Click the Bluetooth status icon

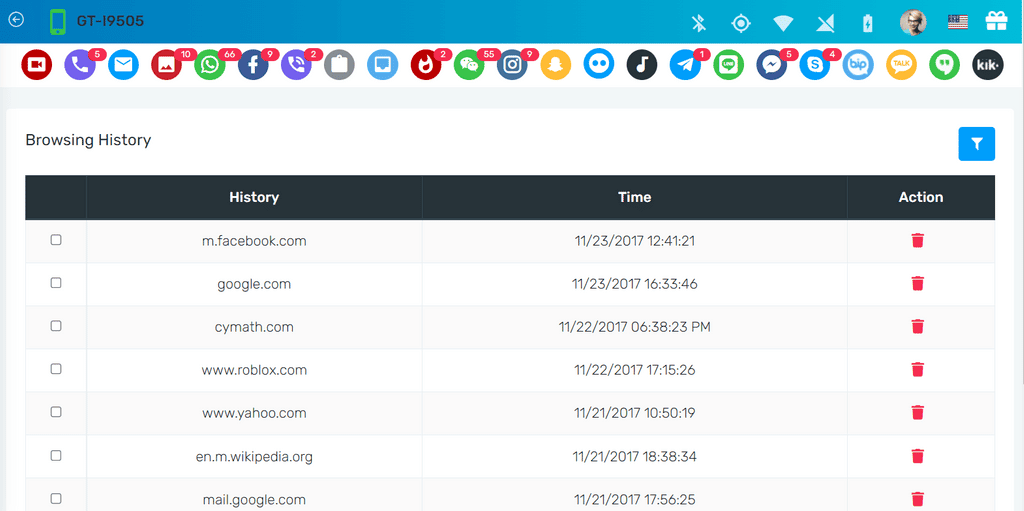pos(699,24)
